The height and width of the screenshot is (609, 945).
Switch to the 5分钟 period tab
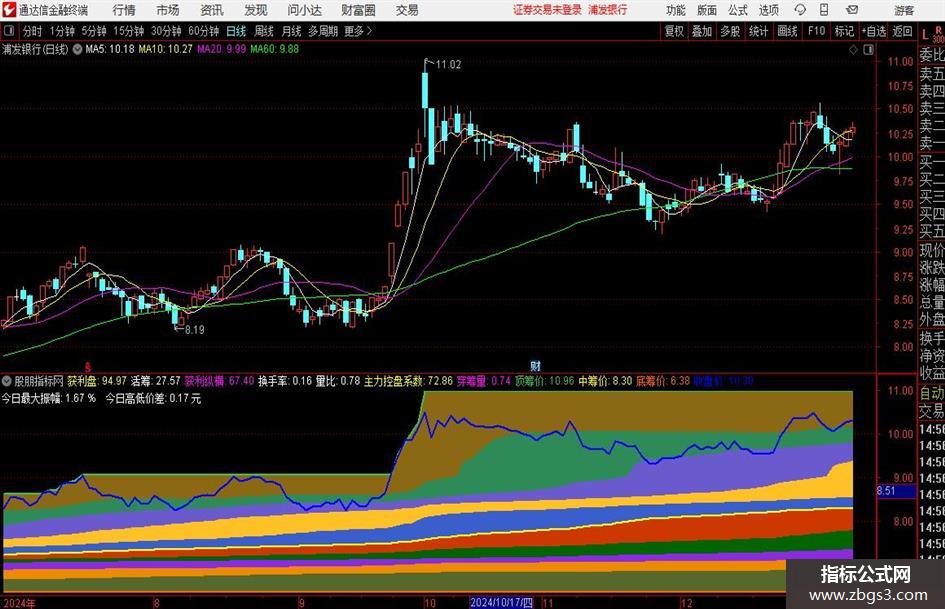94,31
